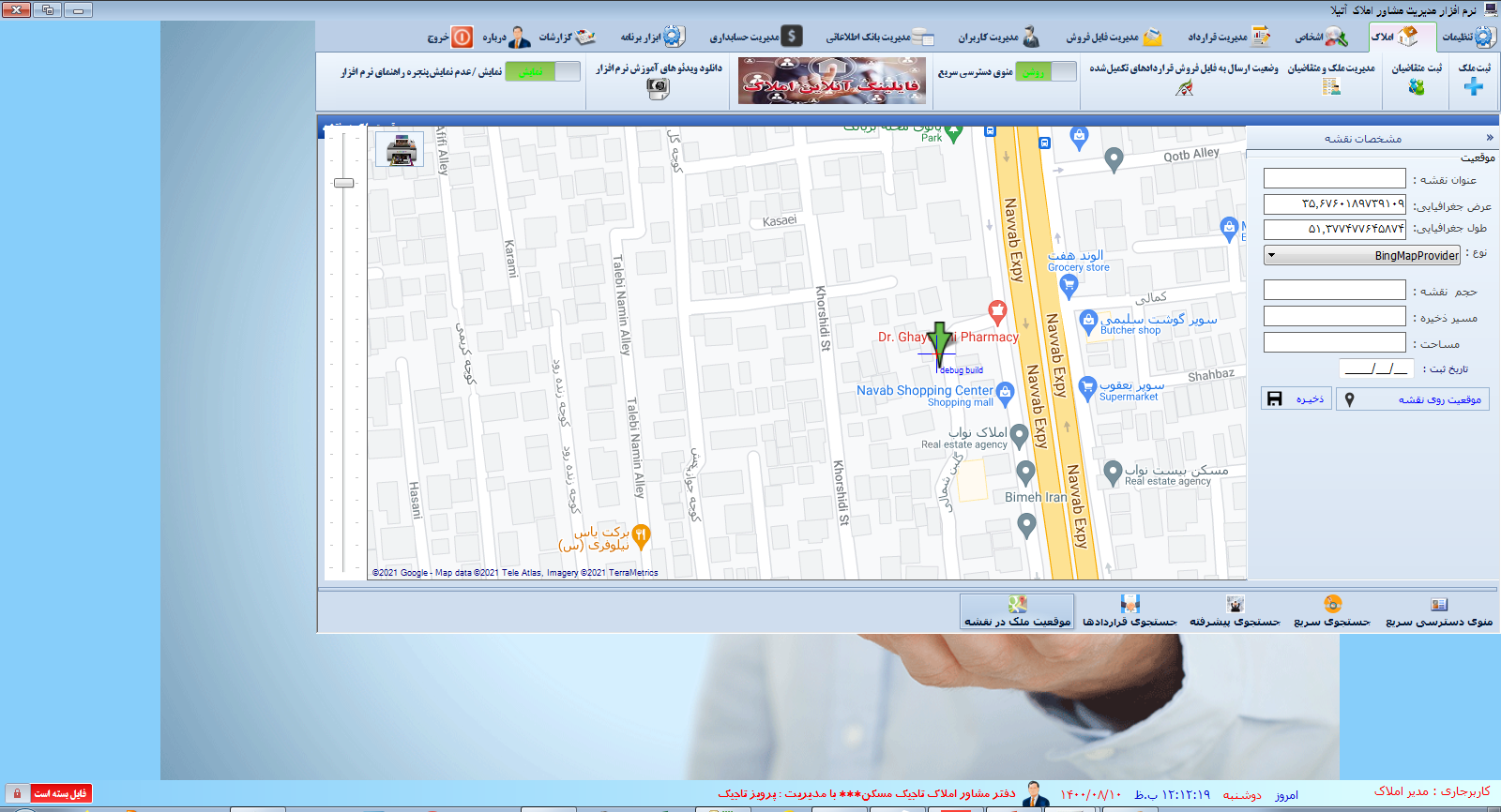Collapse the map properties panel chevron

pyautogui.click(x=1490, y=138)
